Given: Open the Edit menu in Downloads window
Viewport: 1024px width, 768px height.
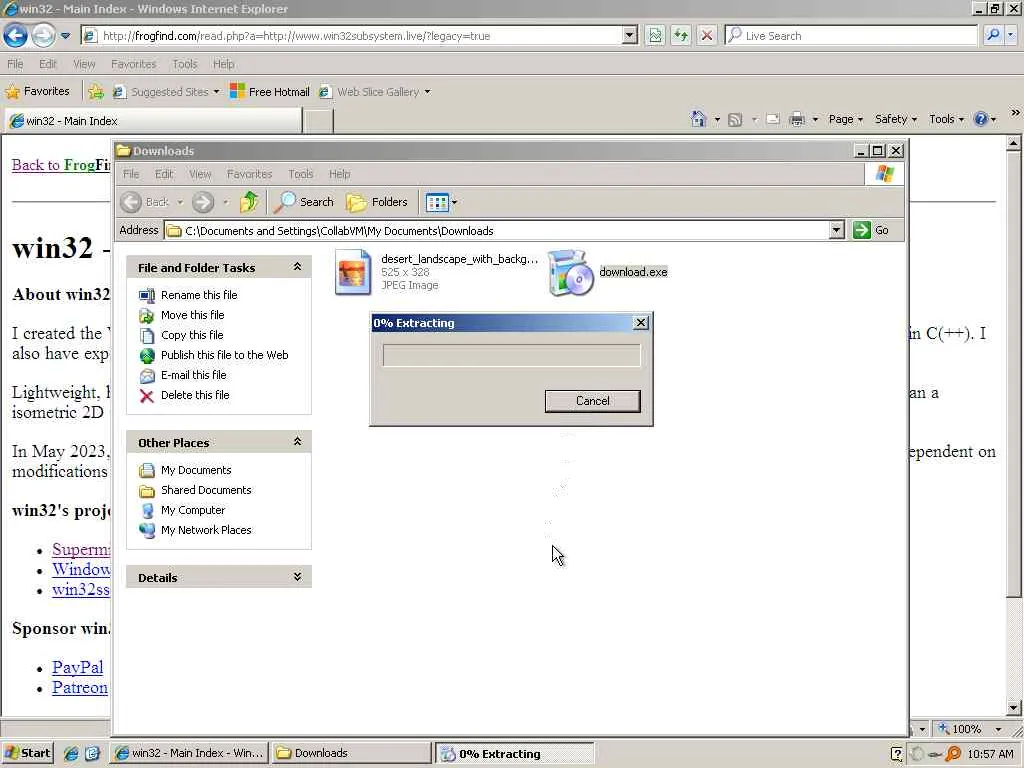Looking at the screenshot, I should (164, 174).
